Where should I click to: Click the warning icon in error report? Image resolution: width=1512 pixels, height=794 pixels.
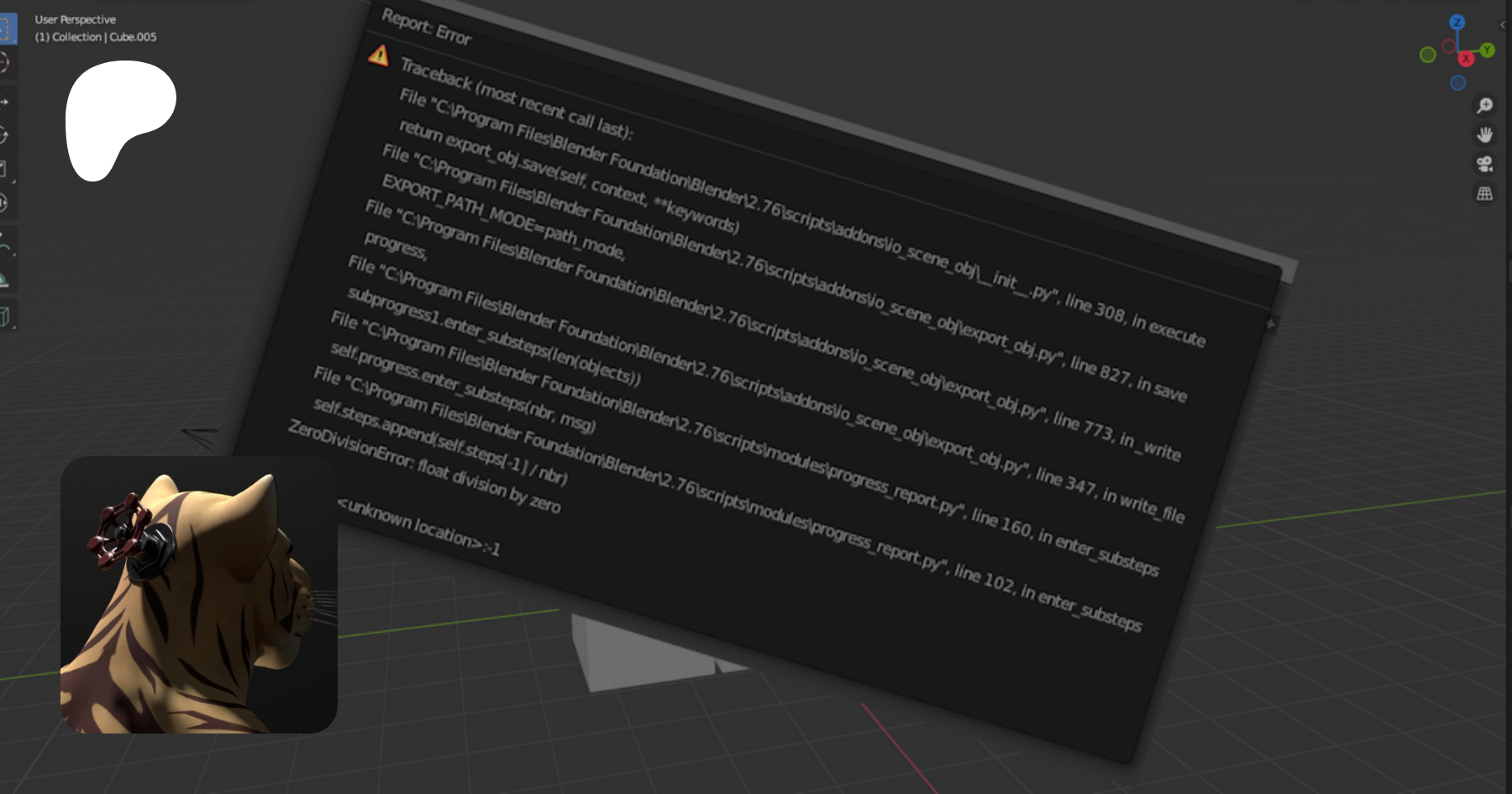tap(379, 55)
